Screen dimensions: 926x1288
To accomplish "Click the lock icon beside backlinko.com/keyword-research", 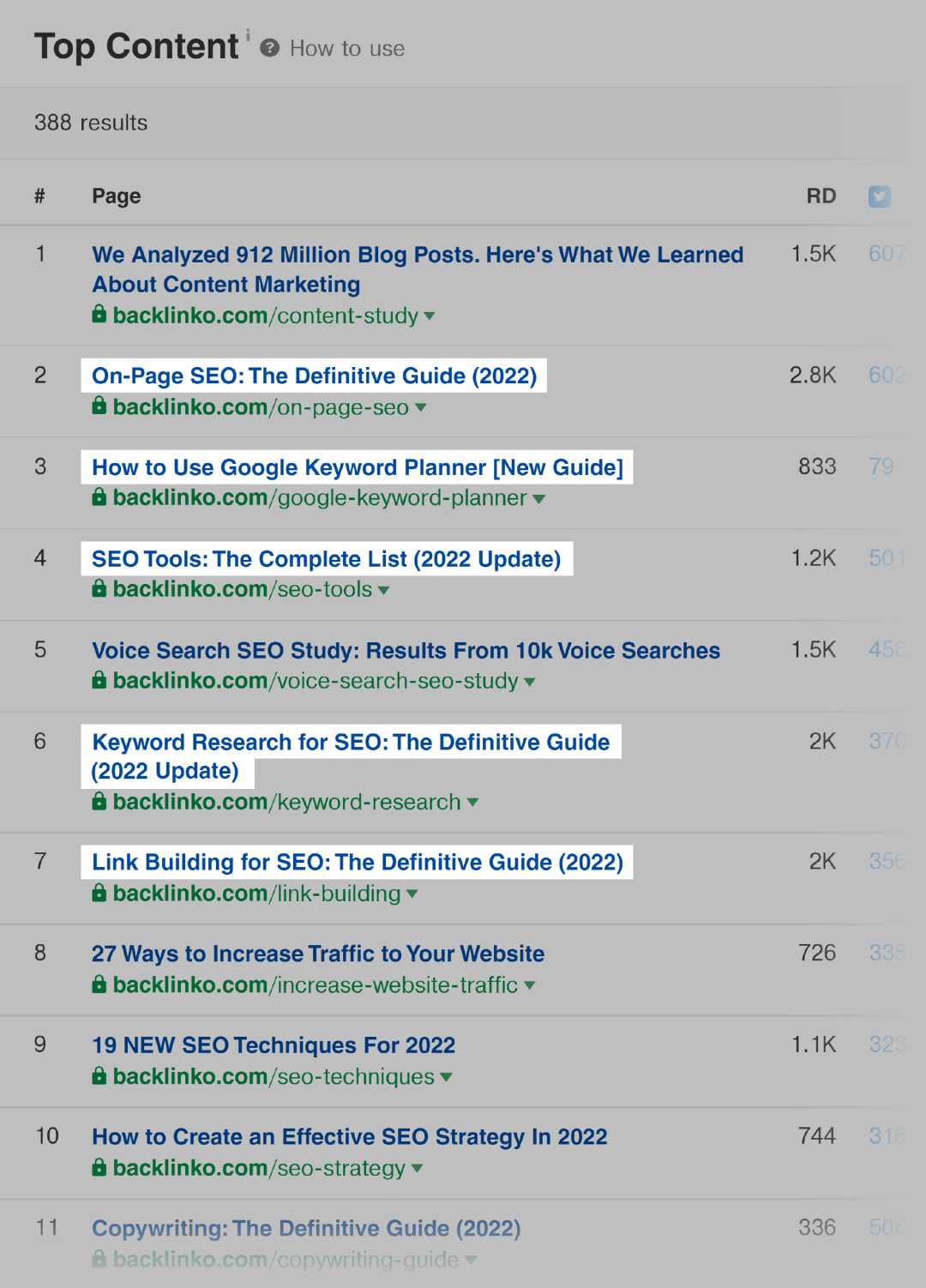I will (99, 801).
